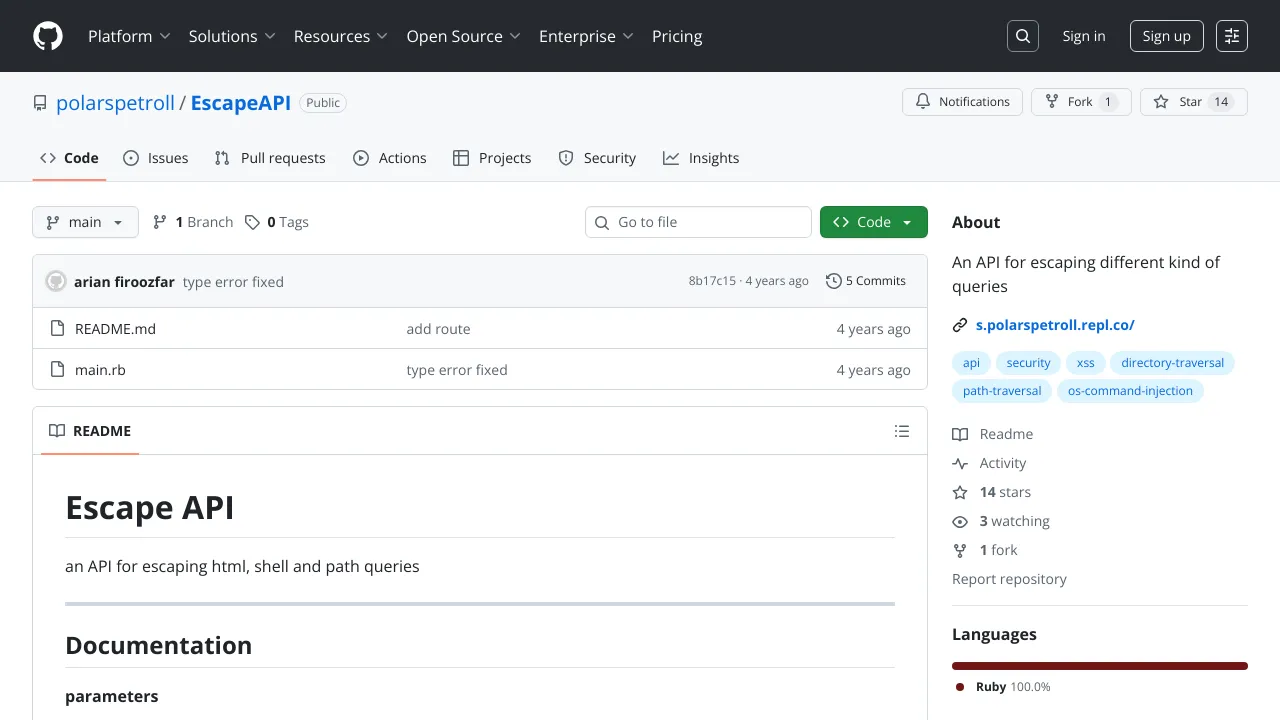Open the latest commit message link

coord(233,282)
